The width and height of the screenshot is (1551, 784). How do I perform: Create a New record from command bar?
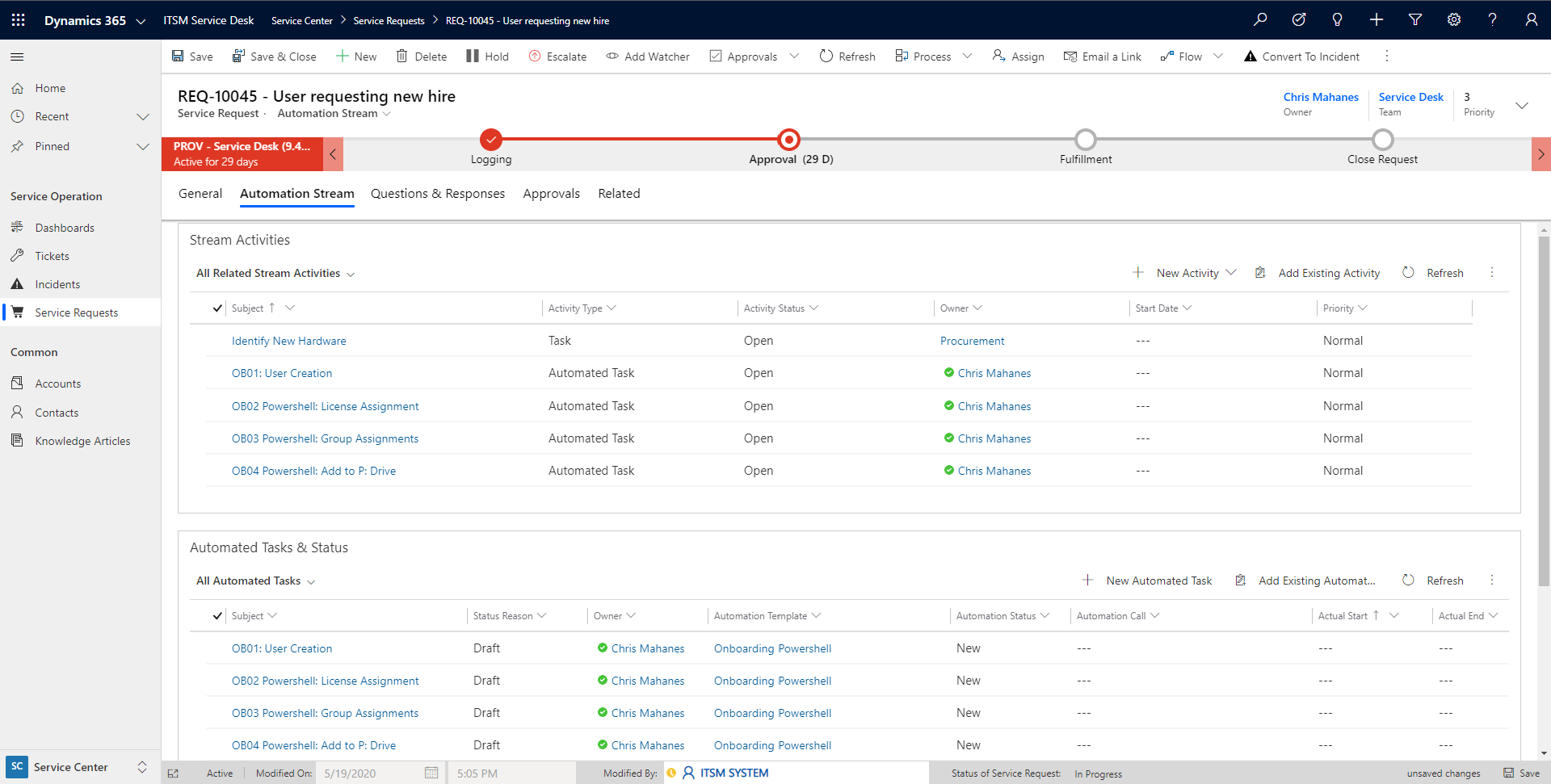click(x=356, y=57)
